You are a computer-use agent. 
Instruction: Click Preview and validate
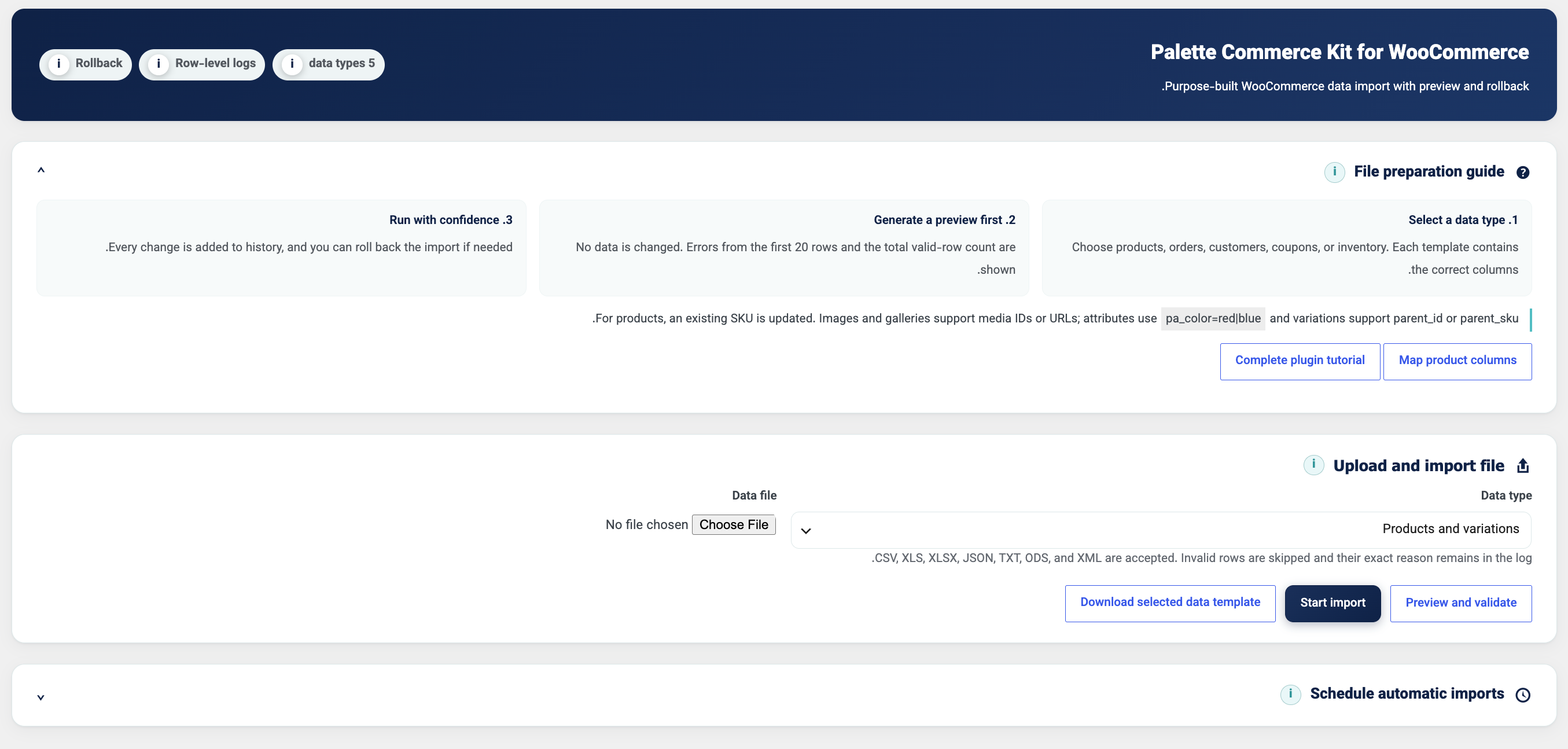1461,603
